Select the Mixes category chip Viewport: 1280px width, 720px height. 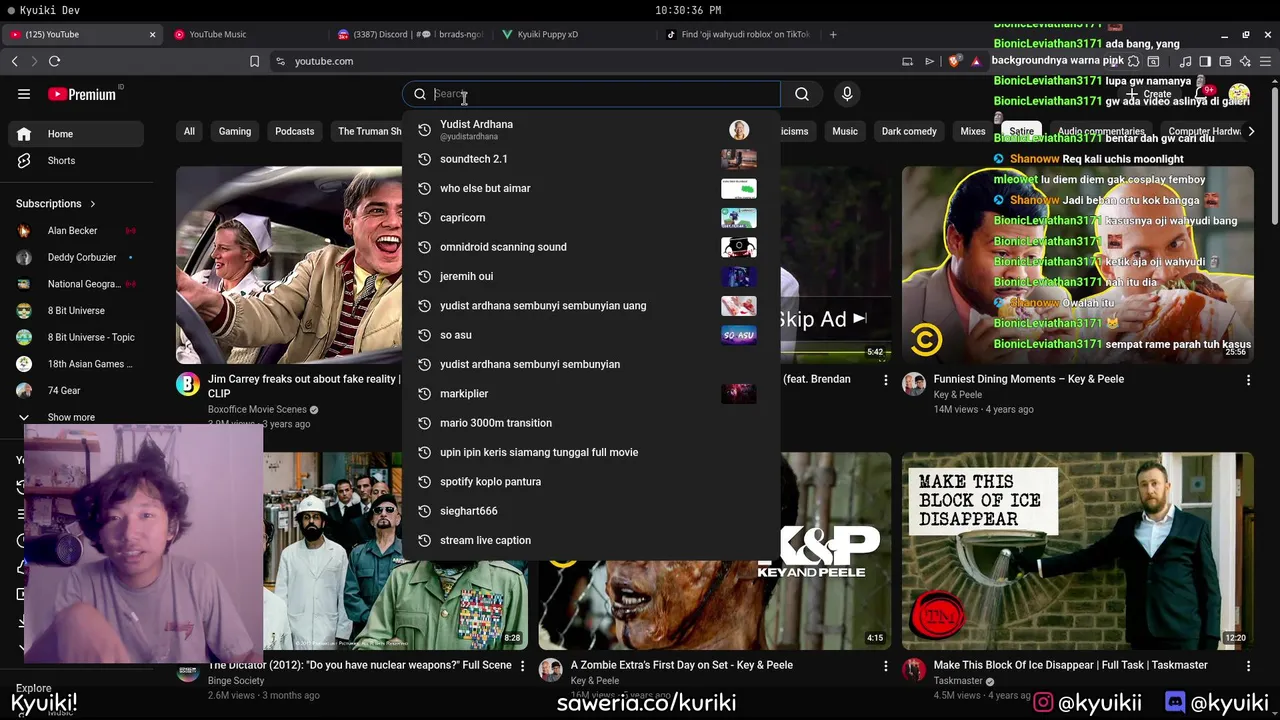[x=973, y=131]
